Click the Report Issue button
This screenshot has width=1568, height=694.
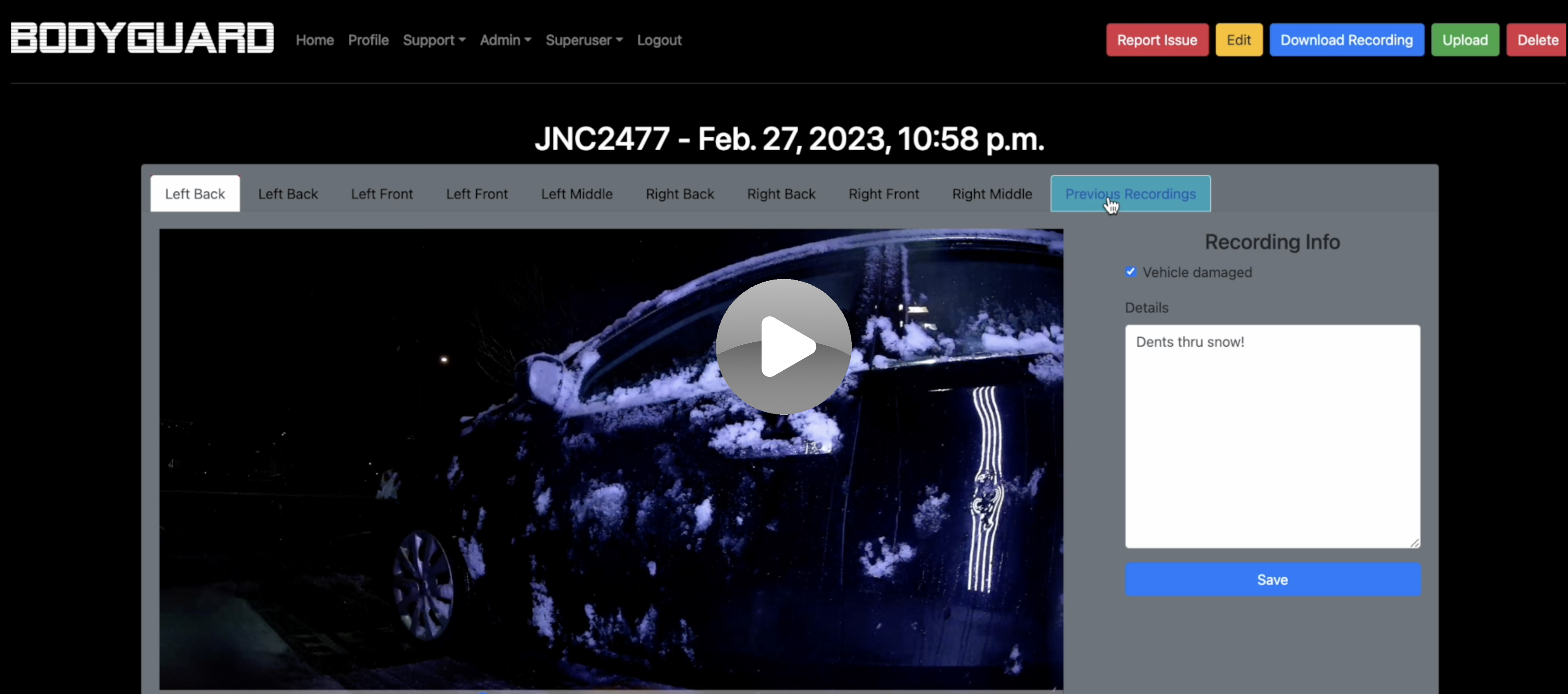(x=1157, y=40)
